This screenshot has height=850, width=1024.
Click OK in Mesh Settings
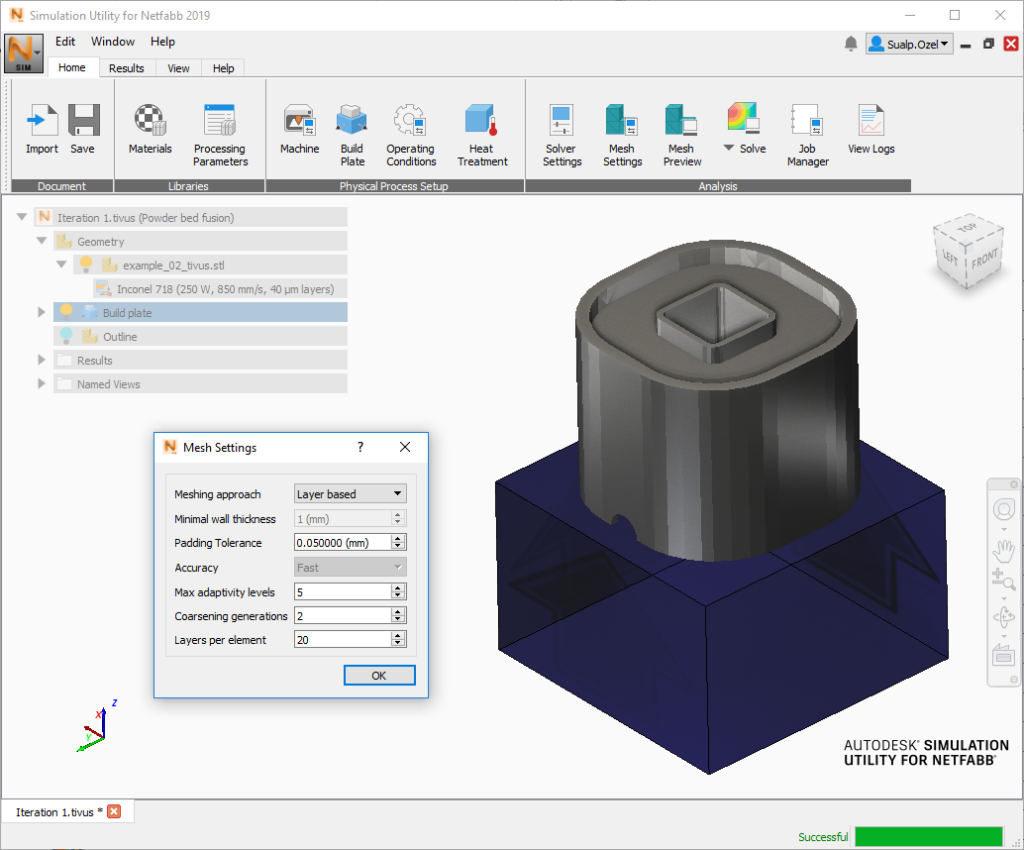coord(379,675)
